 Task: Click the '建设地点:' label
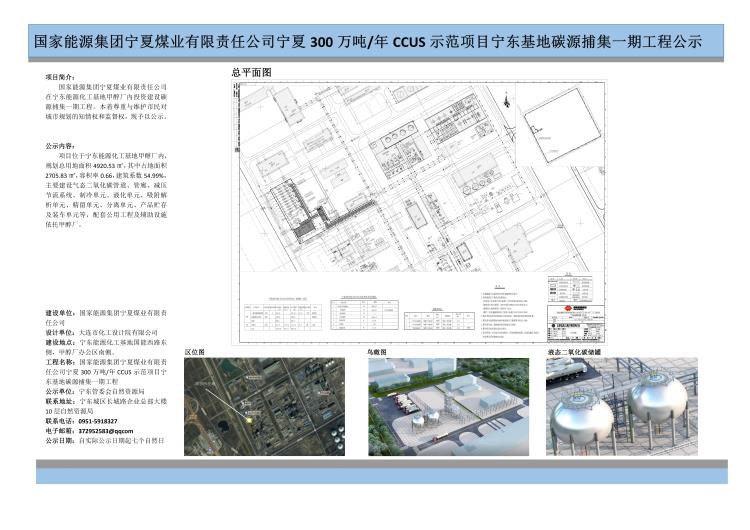pos(61,342)
